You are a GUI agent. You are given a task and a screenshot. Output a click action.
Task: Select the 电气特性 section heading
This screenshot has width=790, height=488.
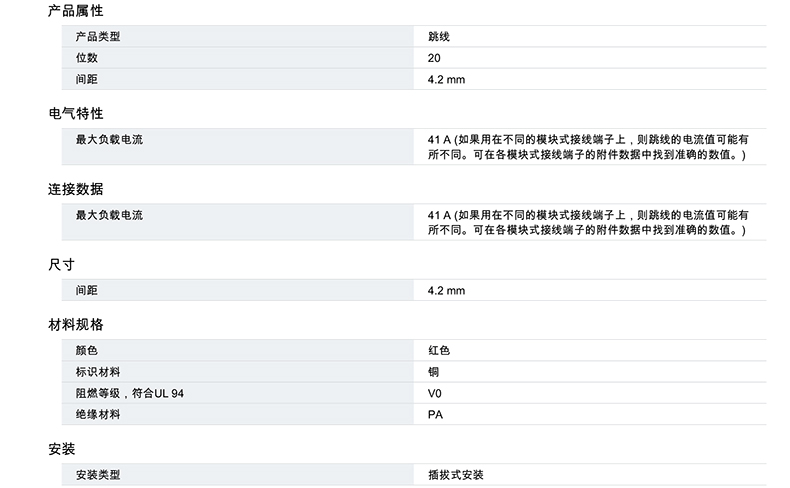tap(75, 114)
